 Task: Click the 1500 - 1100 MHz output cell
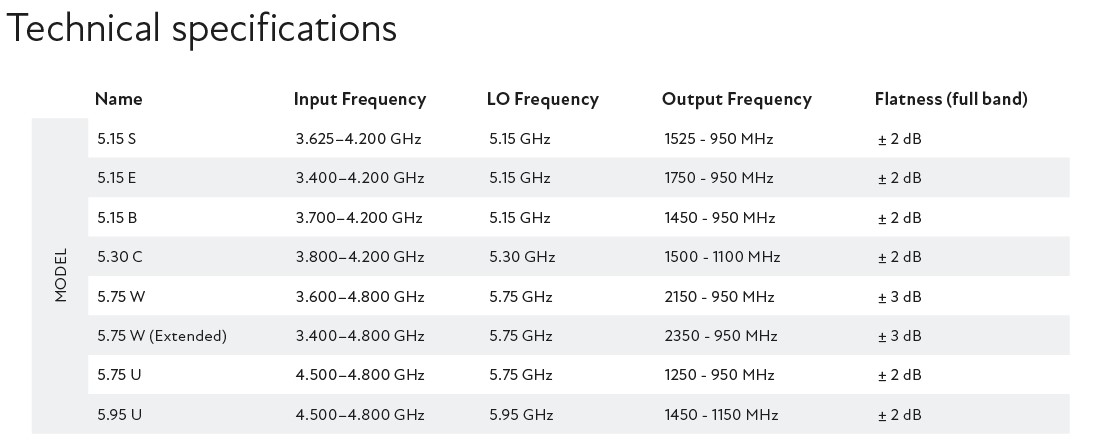(721, 257)
